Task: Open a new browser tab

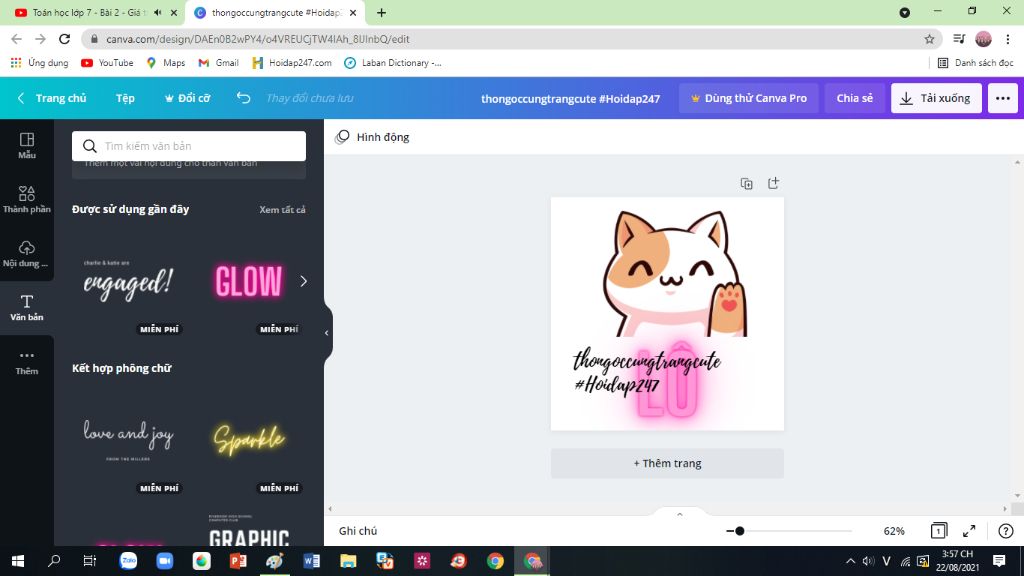Action: pos(381,12)
